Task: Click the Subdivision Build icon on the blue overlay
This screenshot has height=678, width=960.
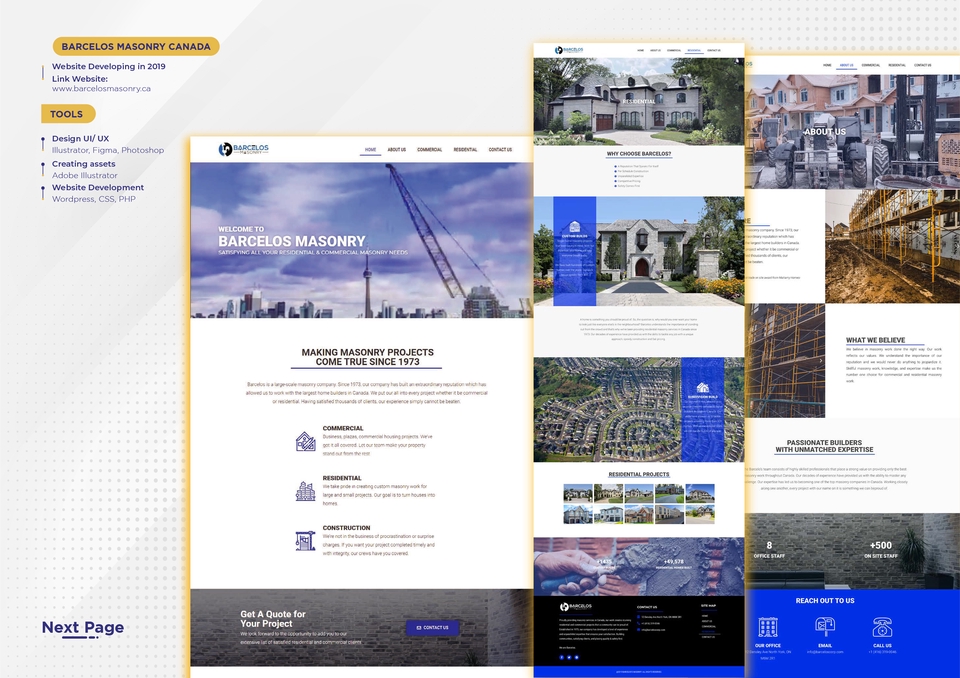Action: [x=703, y=388]
